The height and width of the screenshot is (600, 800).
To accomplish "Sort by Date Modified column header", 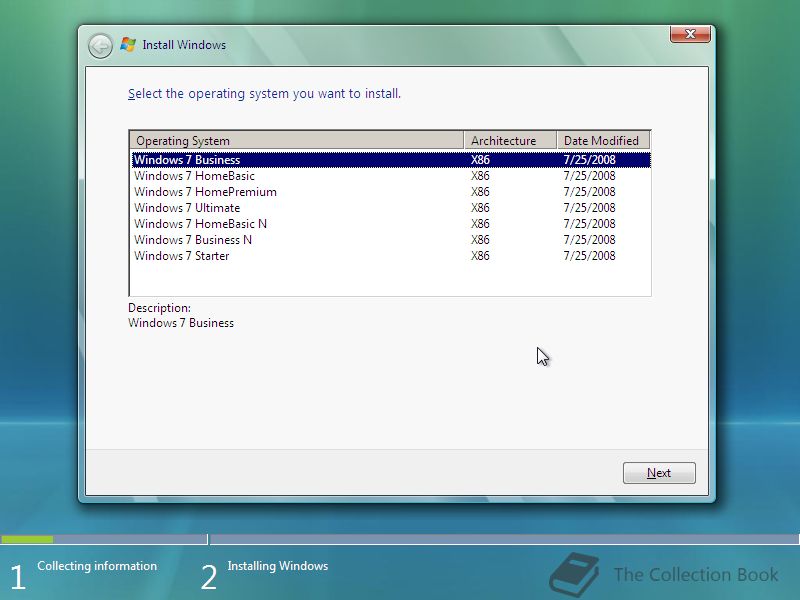I will pyautogui.click(x=603, y=140).
